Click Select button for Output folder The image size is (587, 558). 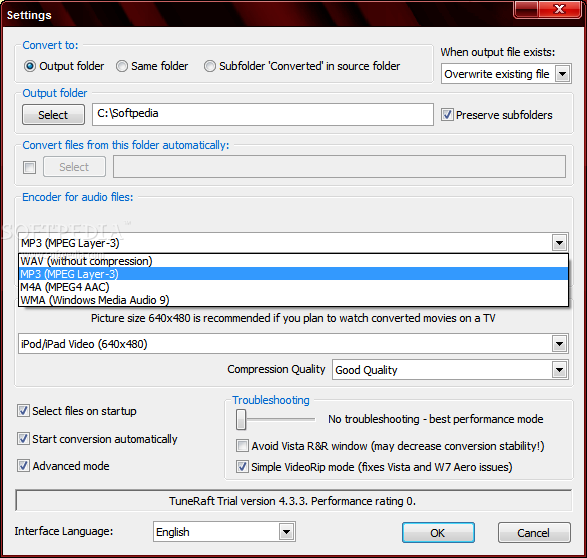[x=53, y=115]
